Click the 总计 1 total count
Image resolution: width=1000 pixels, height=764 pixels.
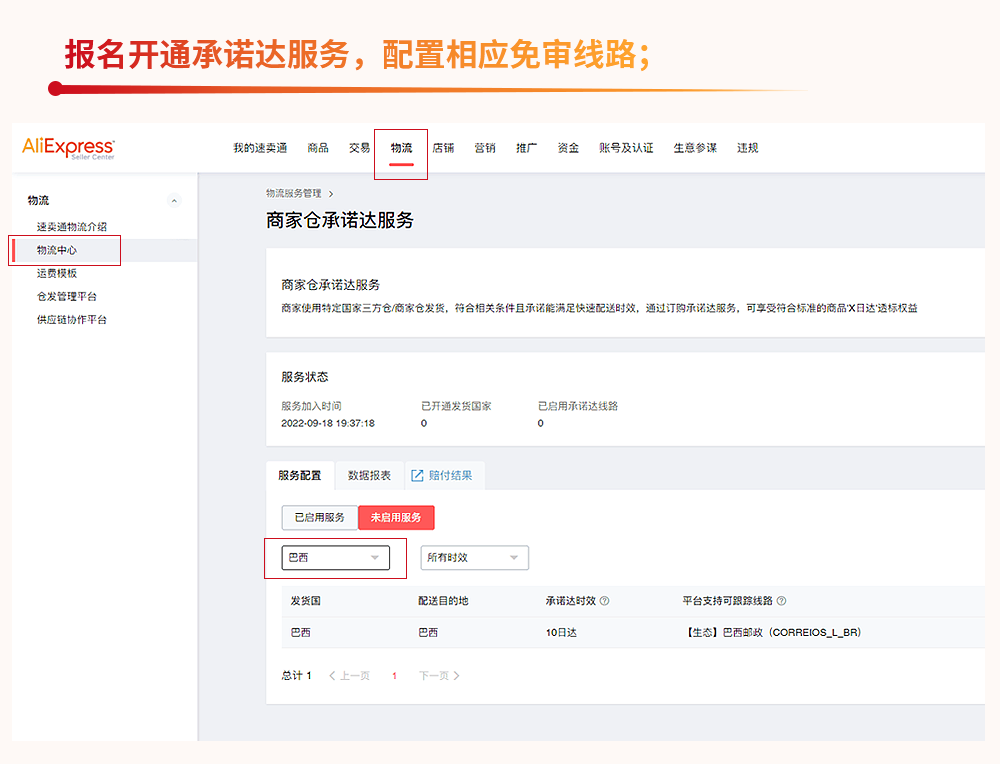(297, 676)
